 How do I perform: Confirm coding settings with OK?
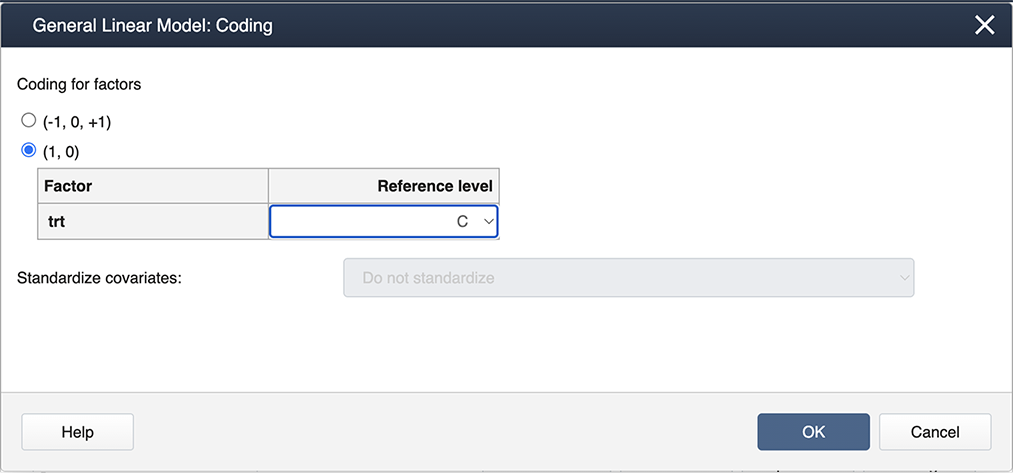(x=813, y=432)
